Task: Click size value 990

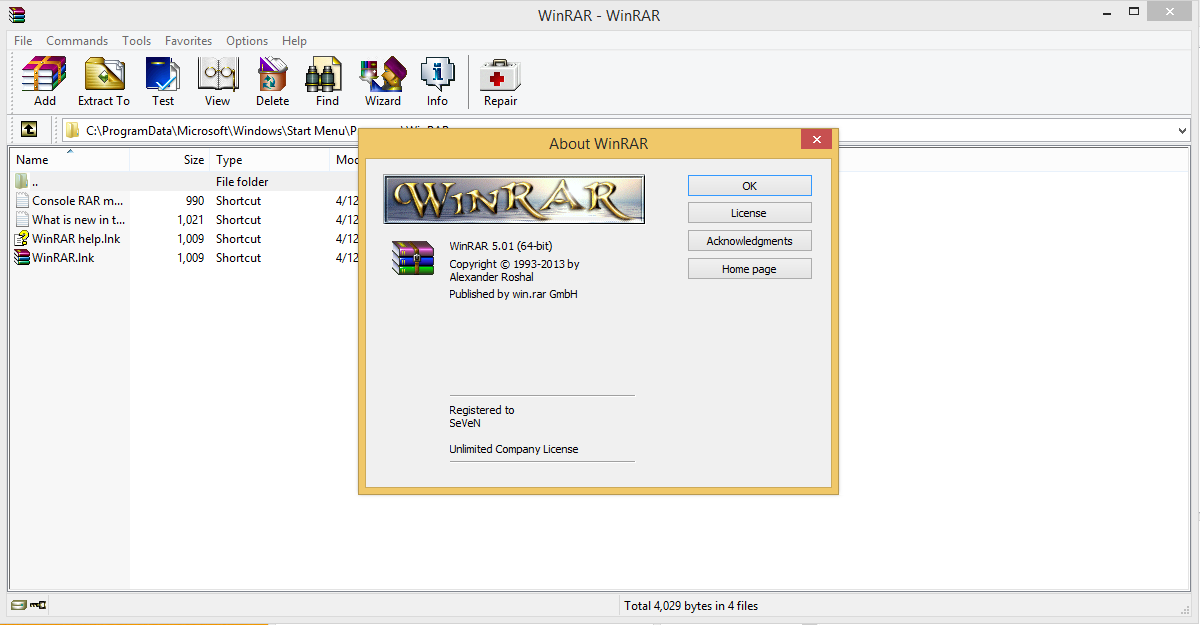Action: [x=195, y=201]
